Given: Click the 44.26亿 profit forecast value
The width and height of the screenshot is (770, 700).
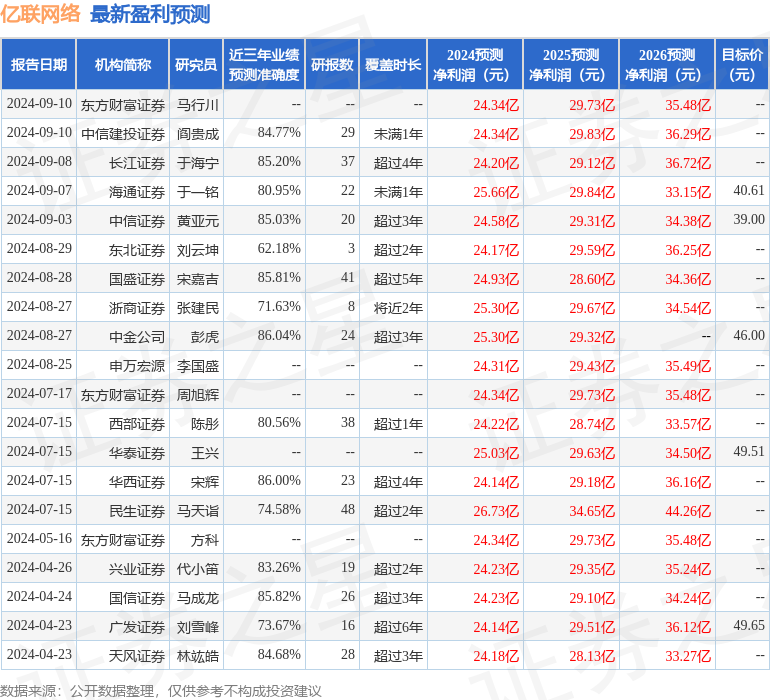Looking at the screenshot, I should [x=688, y=511].
